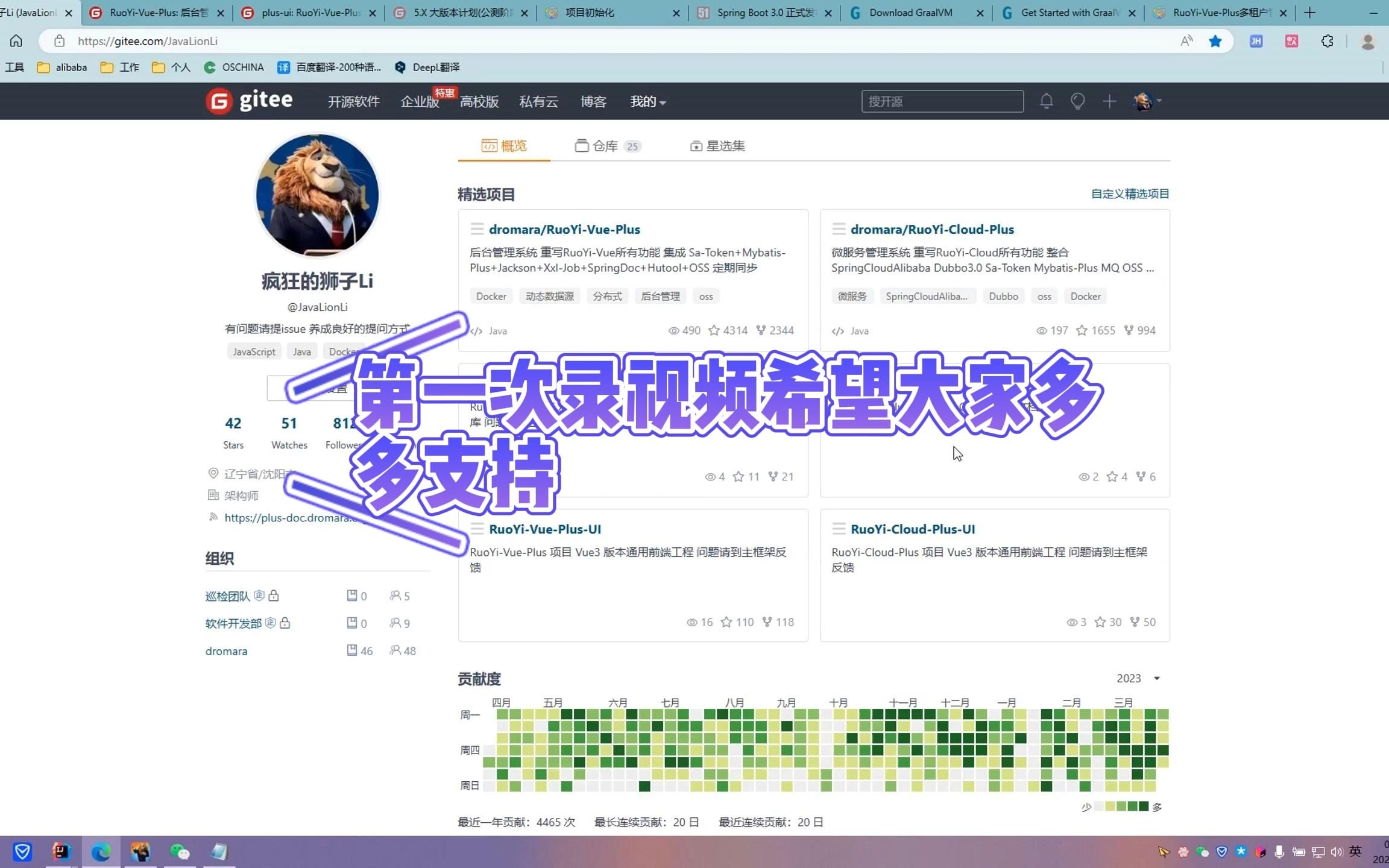Click the 自定义精选项目 link
Image resolution: width=1389 pixels, height=868 pixels.
(1130, 193)
